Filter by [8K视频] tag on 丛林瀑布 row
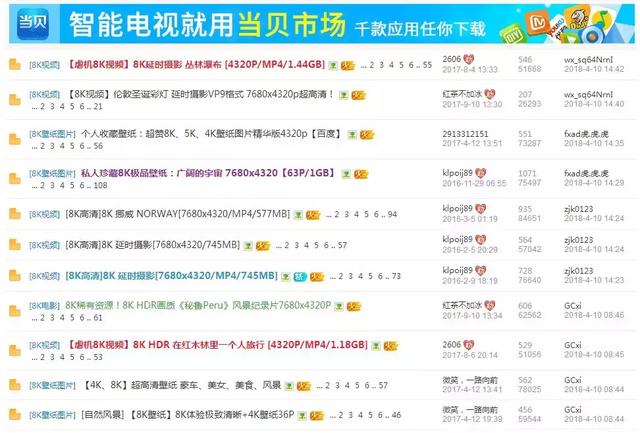 [x=44, y=65]
